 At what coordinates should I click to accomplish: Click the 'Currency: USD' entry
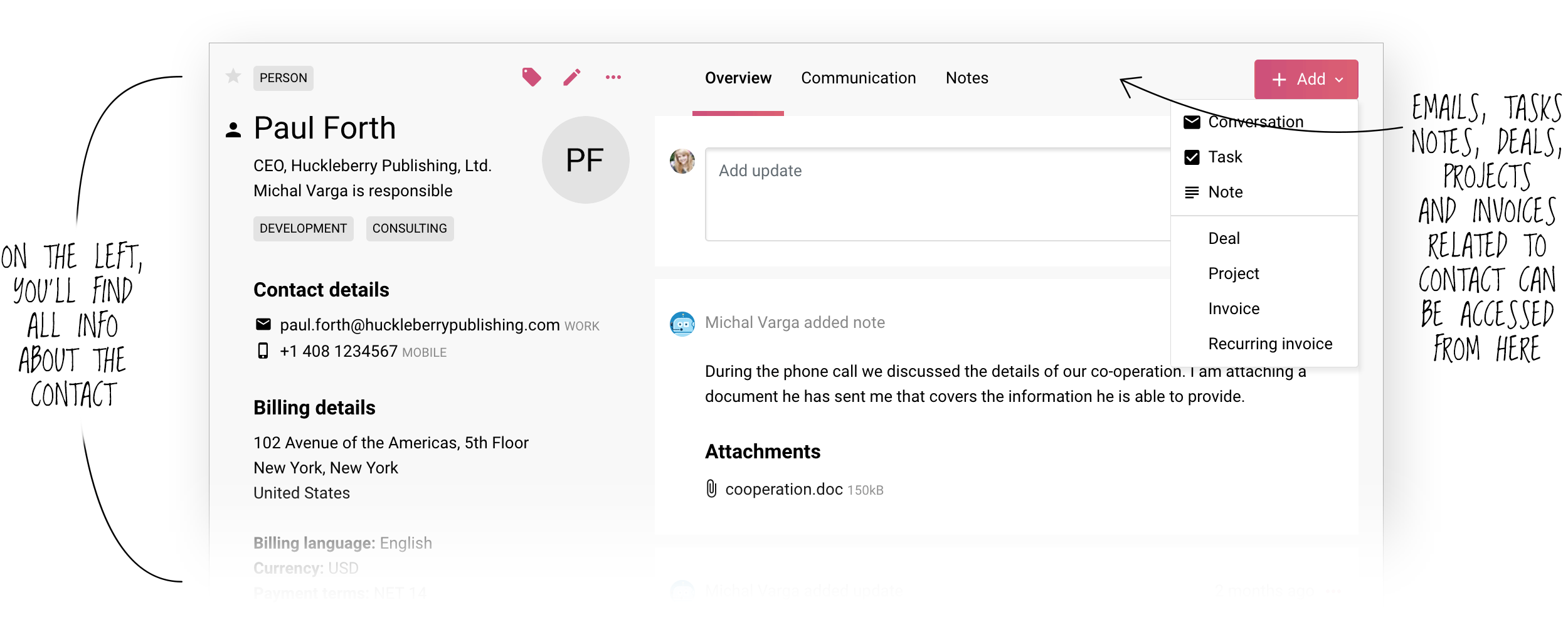306,568
